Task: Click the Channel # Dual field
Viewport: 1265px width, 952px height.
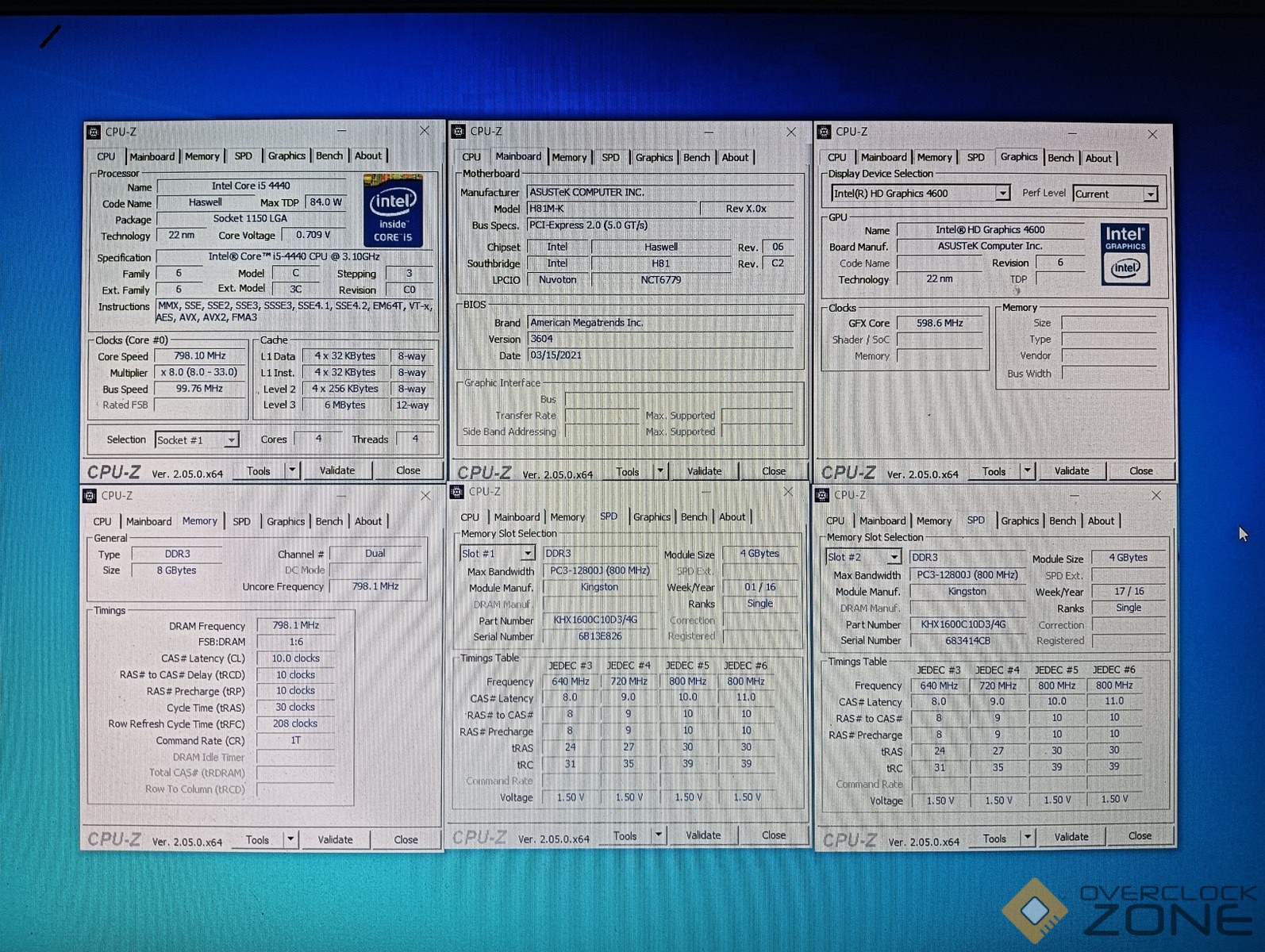Action: [x=376, y=554]
